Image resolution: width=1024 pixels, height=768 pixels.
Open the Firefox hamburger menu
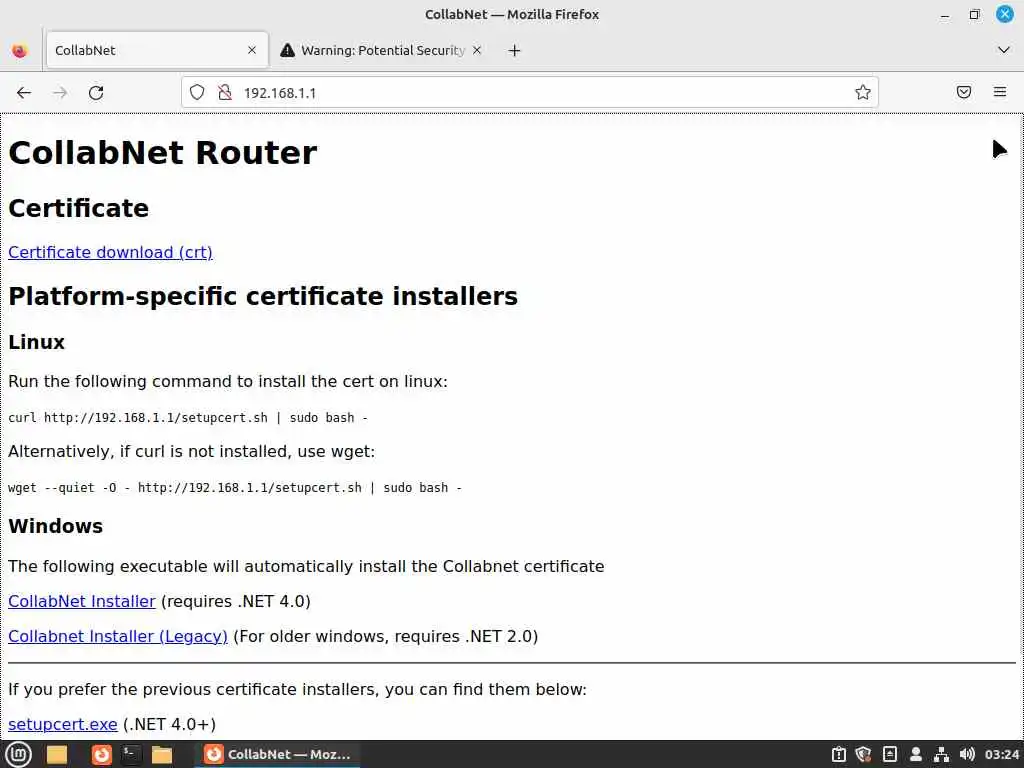(1000, 92)
